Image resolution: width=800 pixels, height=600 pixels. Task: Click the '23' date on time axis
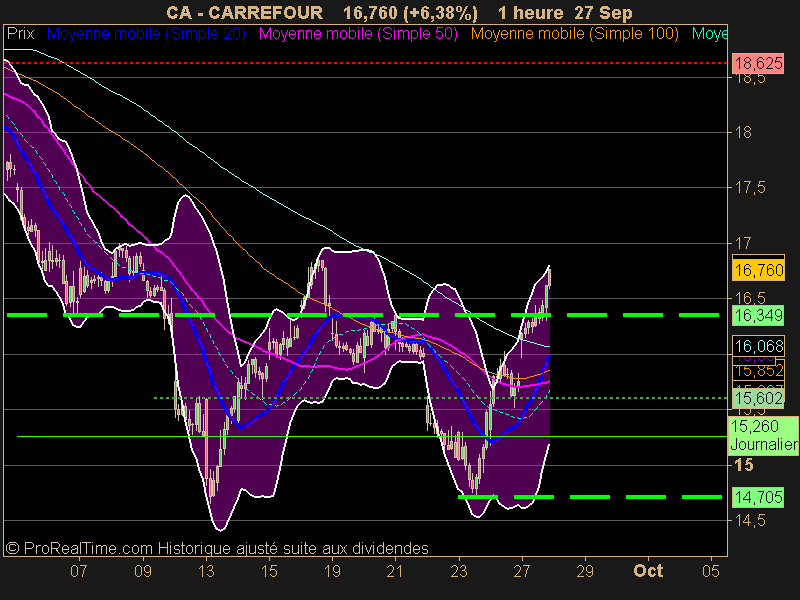click(459, 570)
